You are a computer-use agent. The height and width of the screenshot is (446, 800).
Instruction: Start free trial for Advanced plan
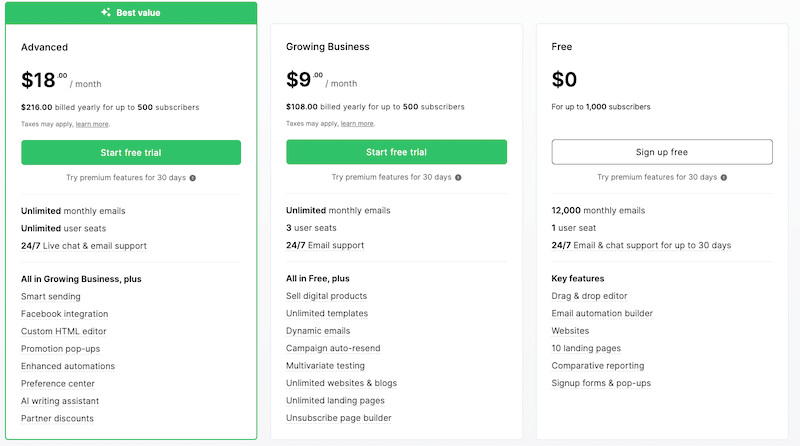tap(131, 153)
